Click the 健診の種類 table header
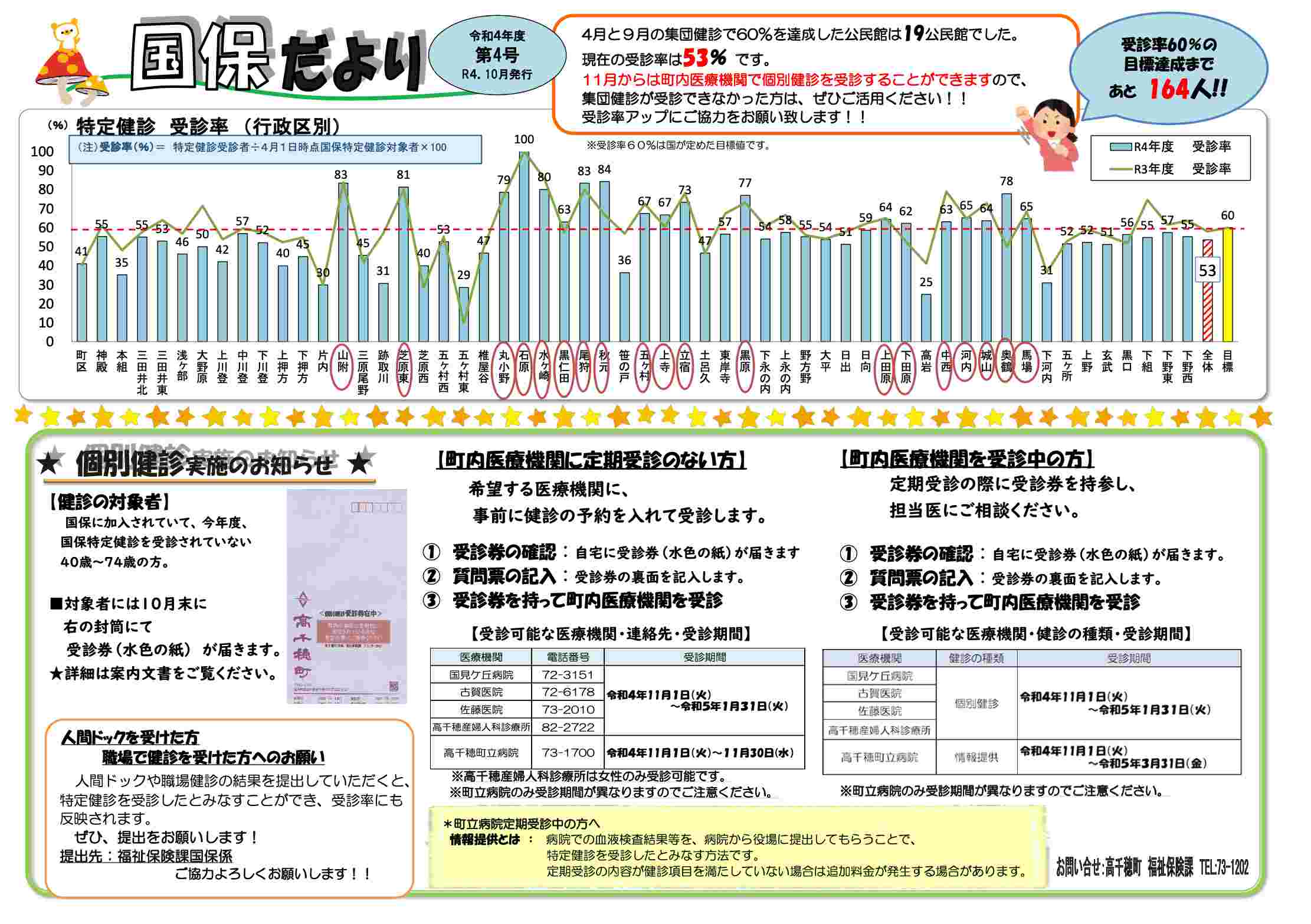 pos(976,658)
